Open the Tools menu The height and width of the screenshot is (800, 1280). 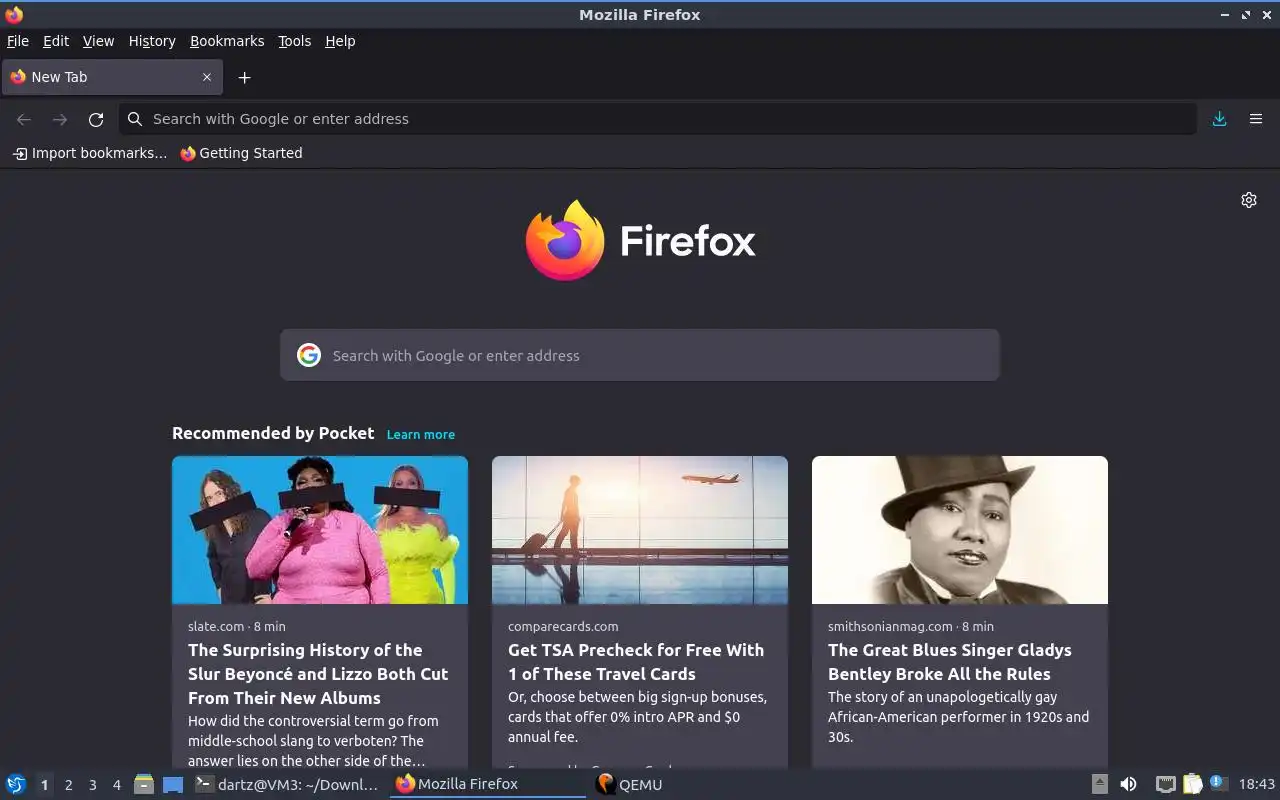294,41
